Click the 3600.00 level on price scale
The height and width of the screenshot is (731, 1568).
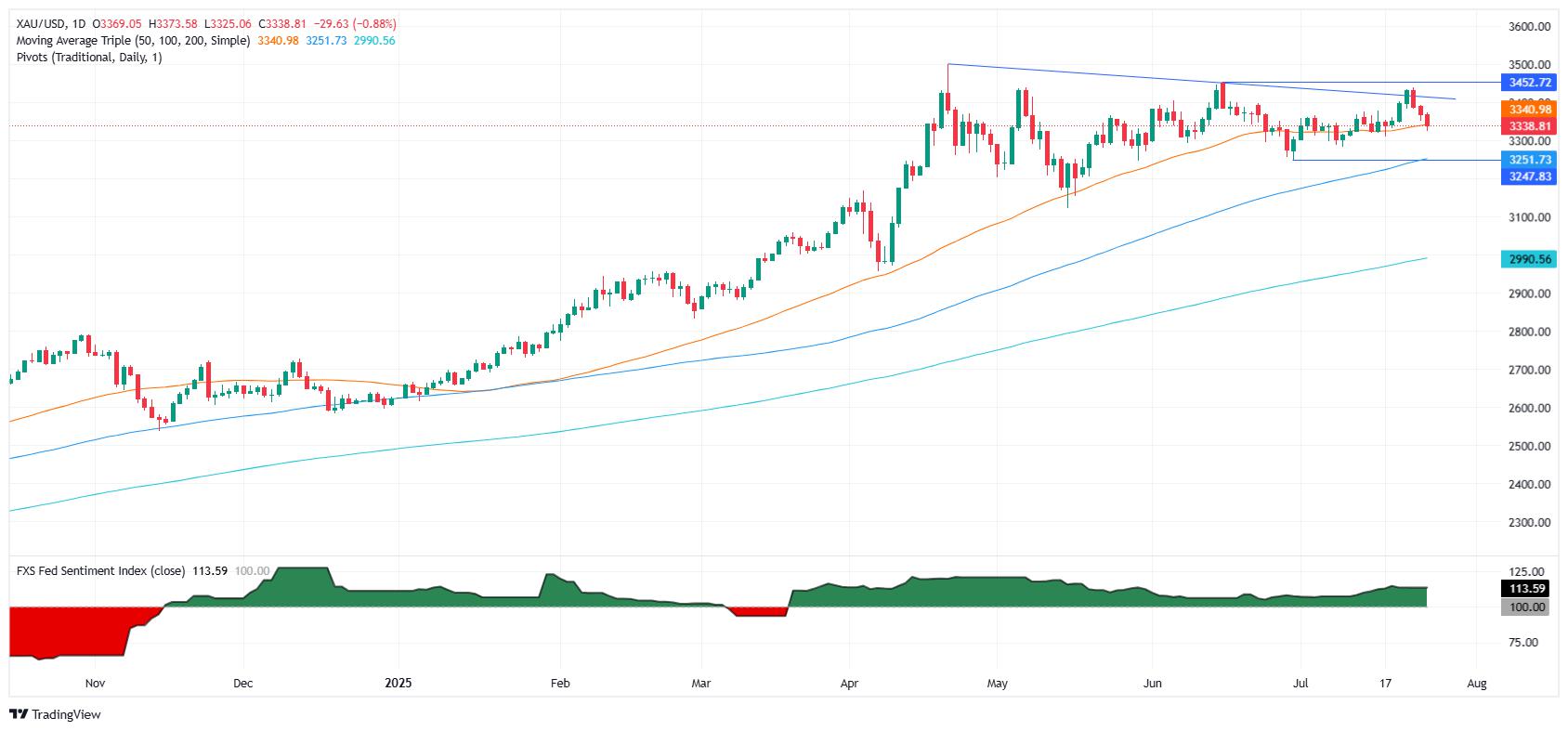[x=1530, y=27]
